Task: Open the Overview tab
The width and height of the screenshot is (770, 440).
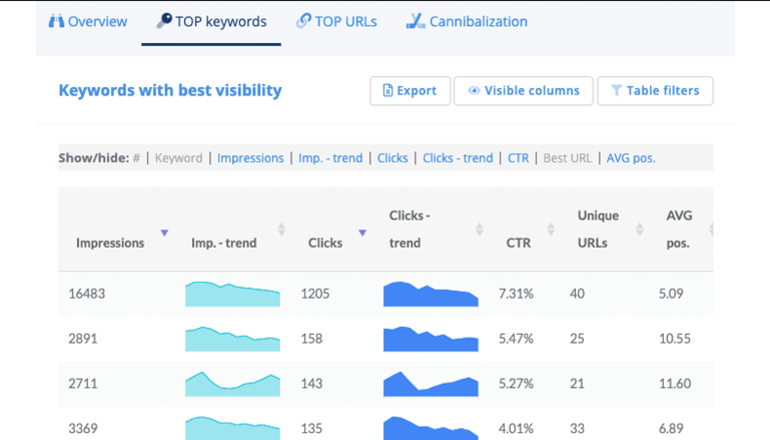Action: (x=88, y=21)
